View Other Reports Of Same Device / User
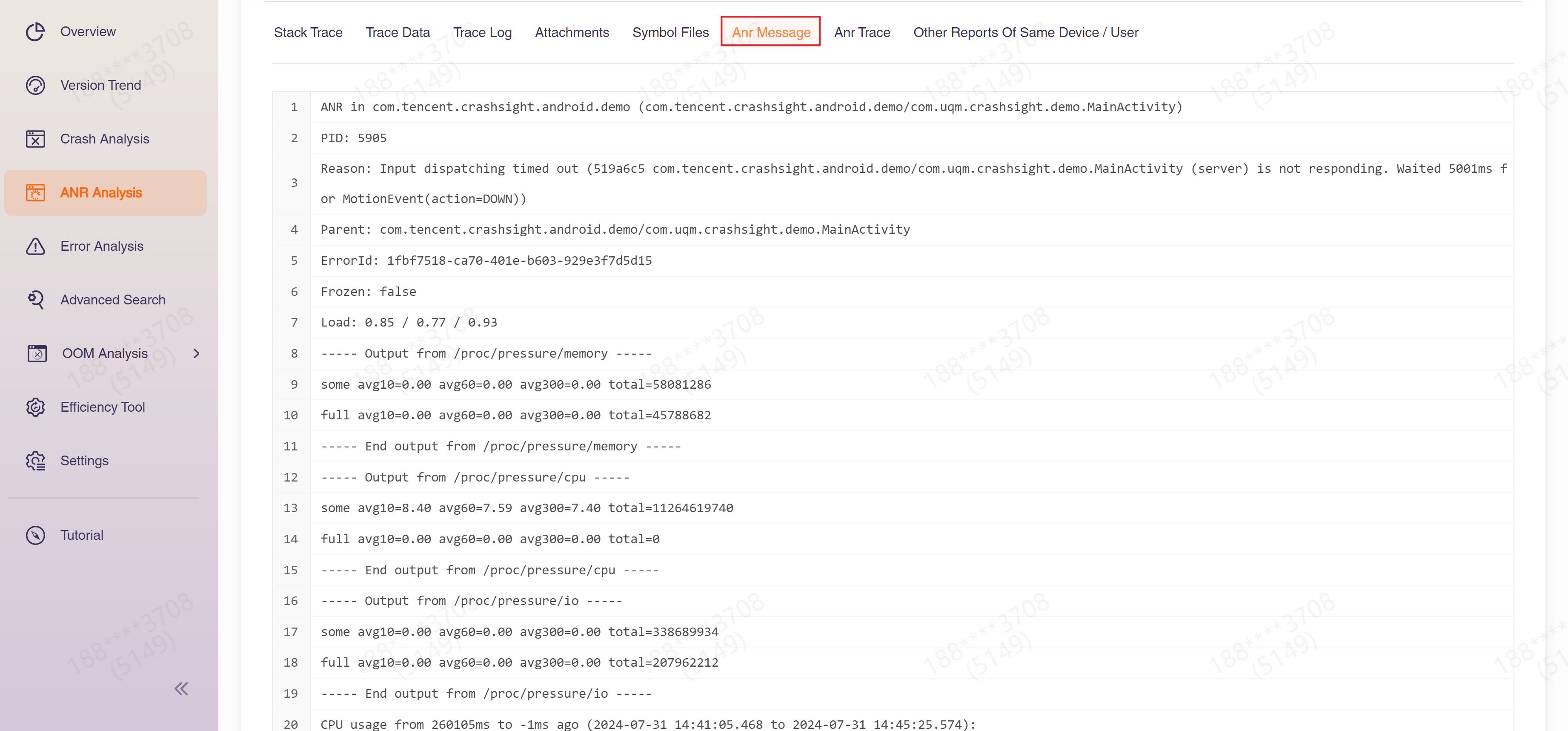This screenshot has height=731, width=1568. (x=1025, y=32)
